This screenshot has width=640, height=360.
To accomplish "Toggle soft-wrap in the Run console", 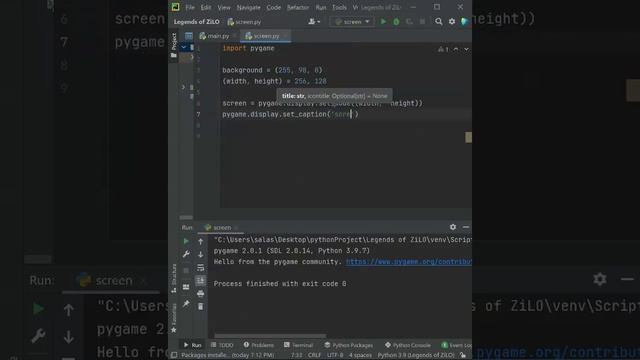I will click(200, 267).
